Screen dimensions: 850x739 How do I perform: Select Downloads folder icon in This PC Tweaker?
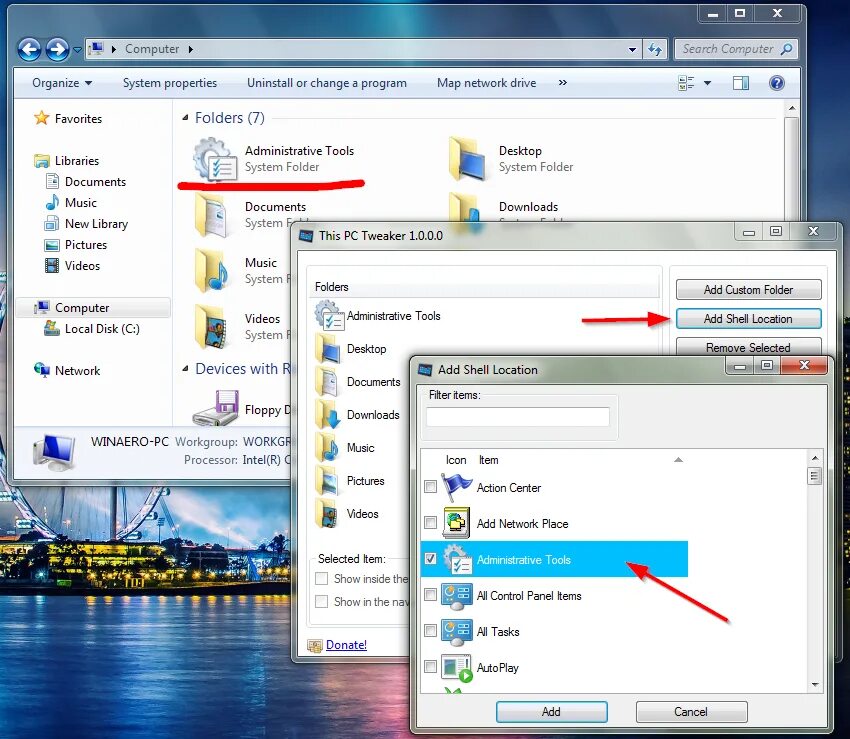[329, 415]
